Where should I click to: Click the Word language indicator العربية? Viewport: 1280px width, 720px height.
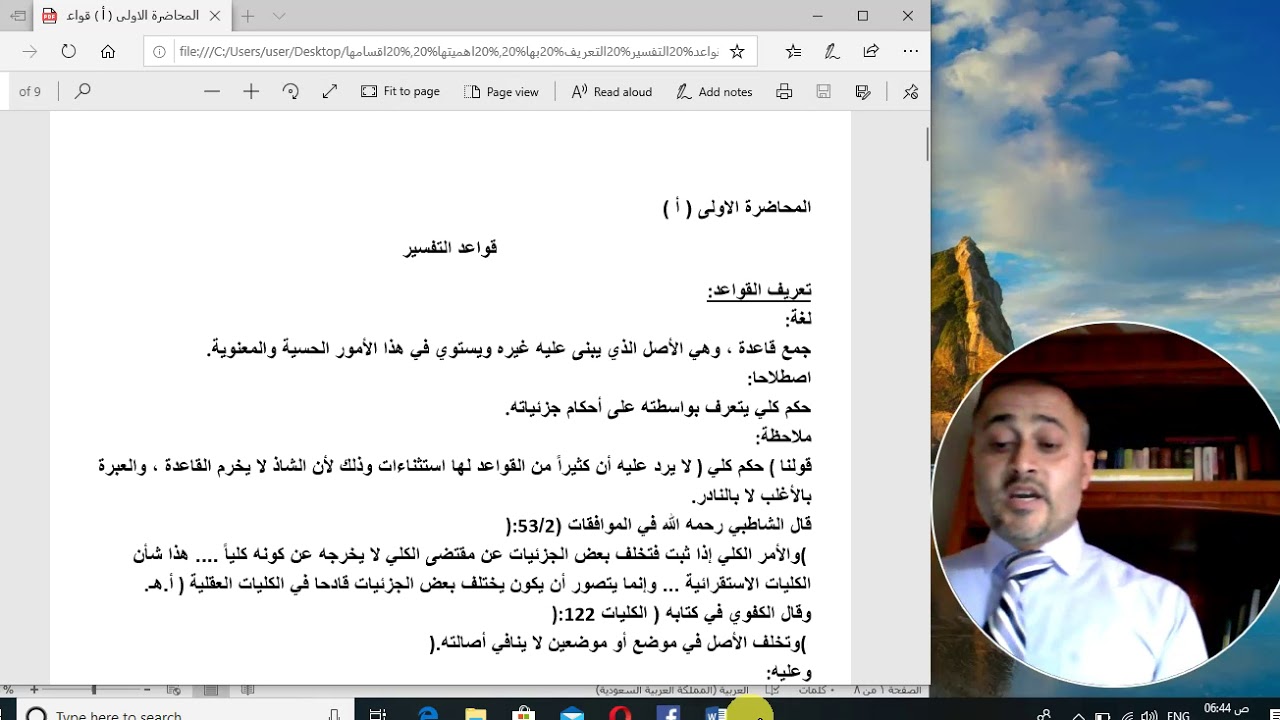point(671,690)
